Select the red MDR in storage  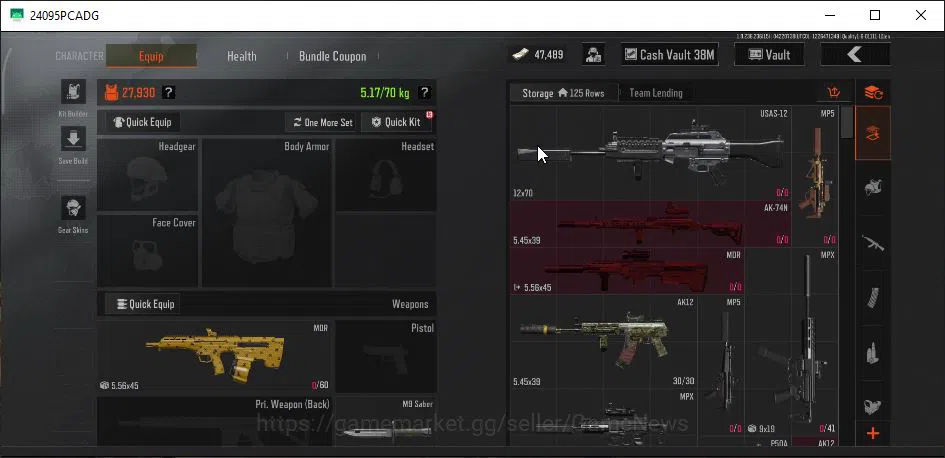pyautogui.click(x=627, y=271)
